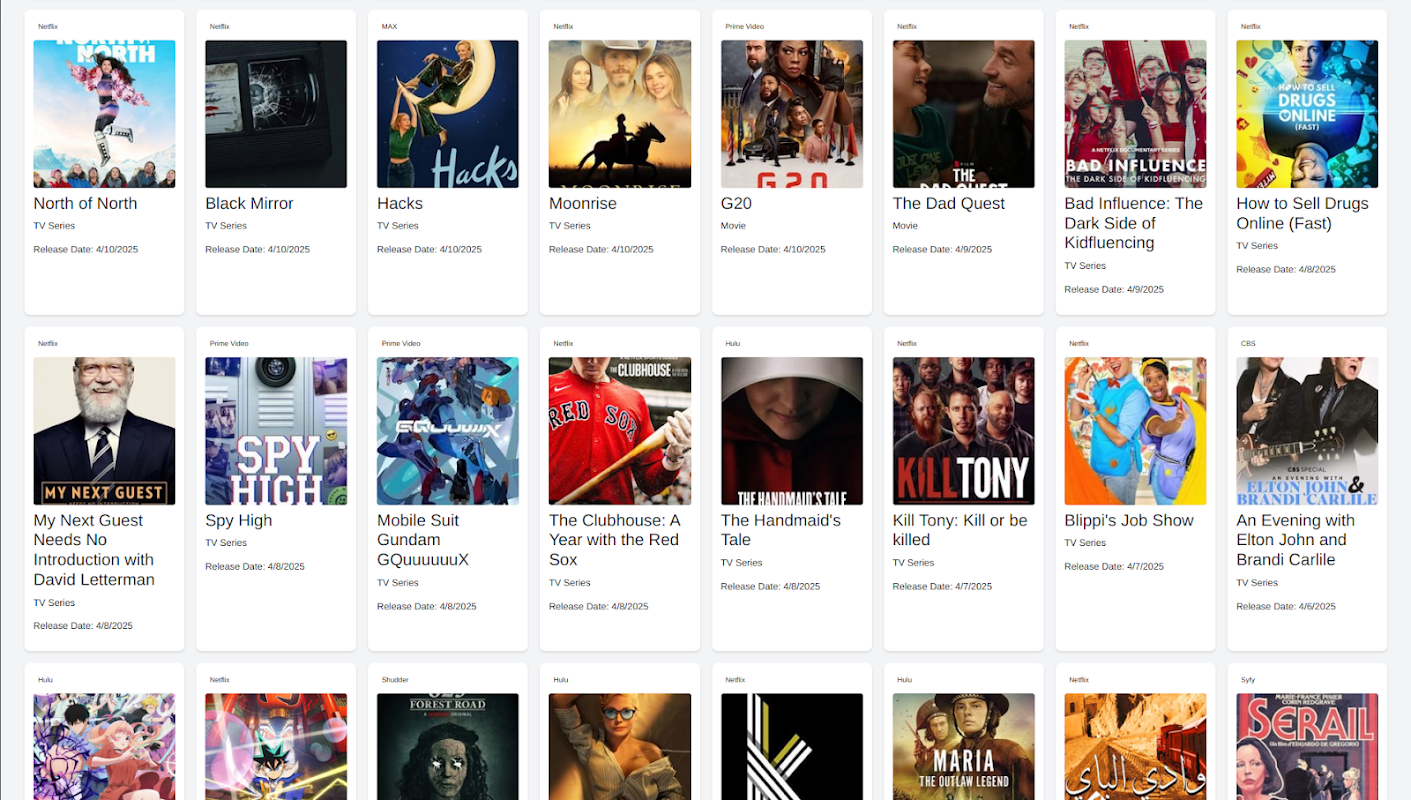Open the Moonrise poster artwork
The image size is (1411, 800).
pyautogui.click(x=620, y=114)
